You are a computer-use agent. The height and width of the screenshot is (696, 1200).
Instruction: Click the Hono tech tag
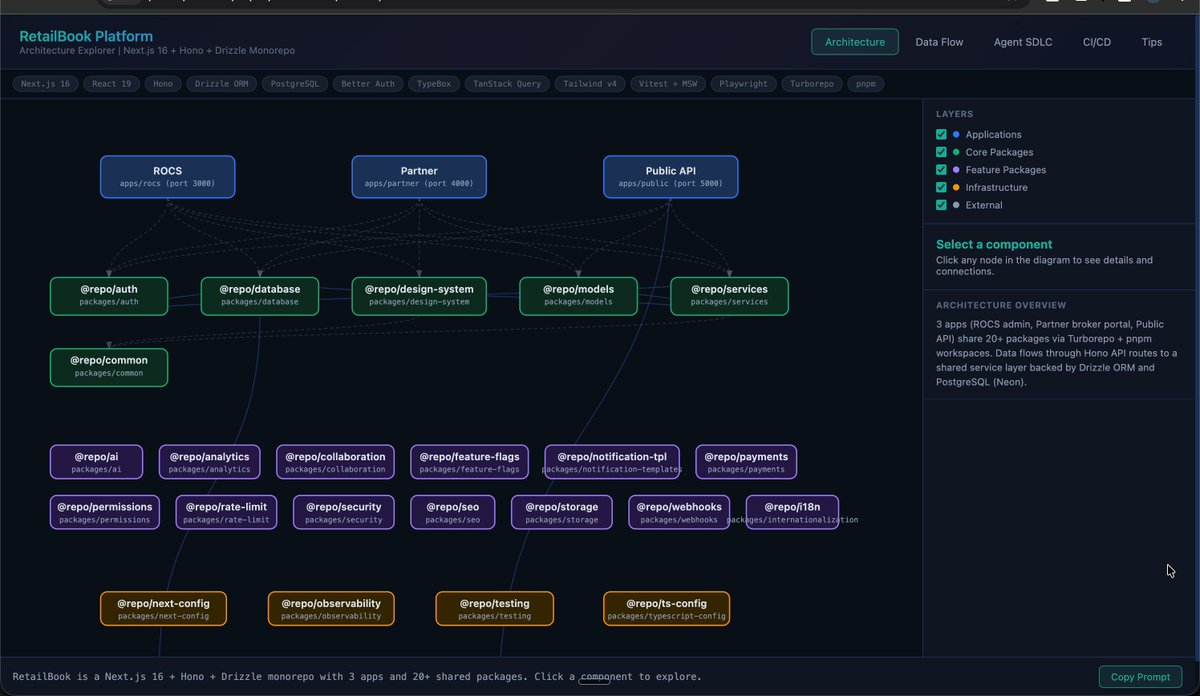162,84
